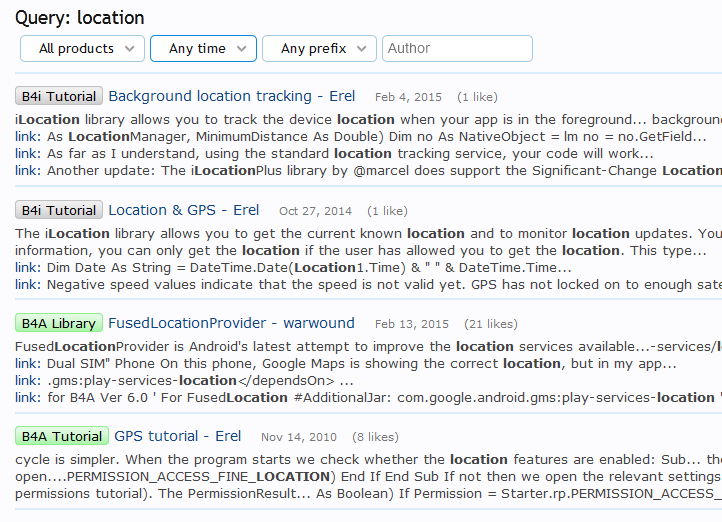Click the Query: location heading
Viewport: 722px width, 522px height.
point(79,17)
